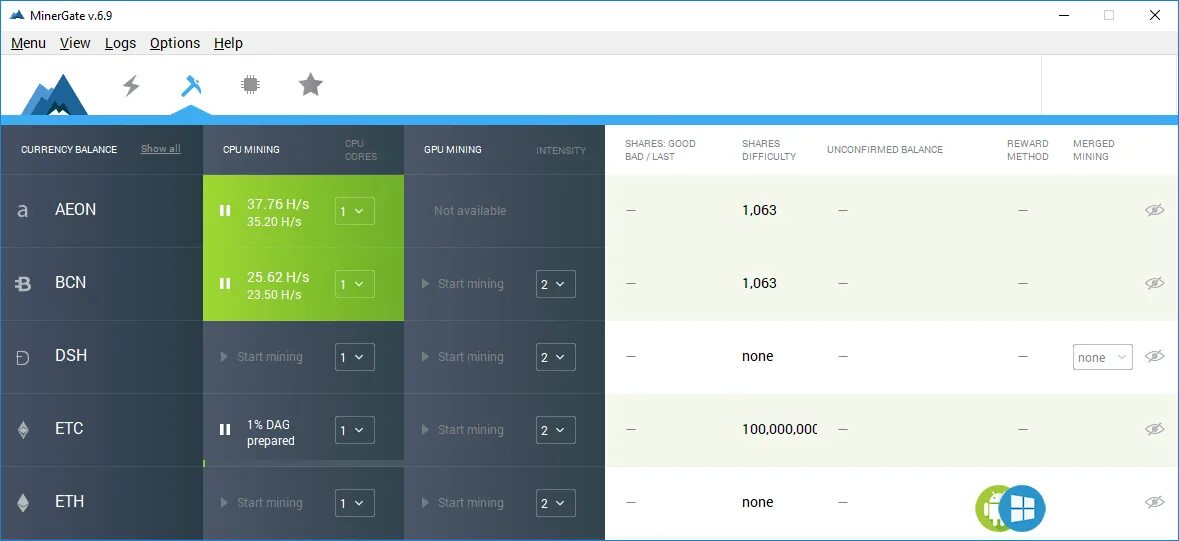Pause AEON CPU mining

225,211
